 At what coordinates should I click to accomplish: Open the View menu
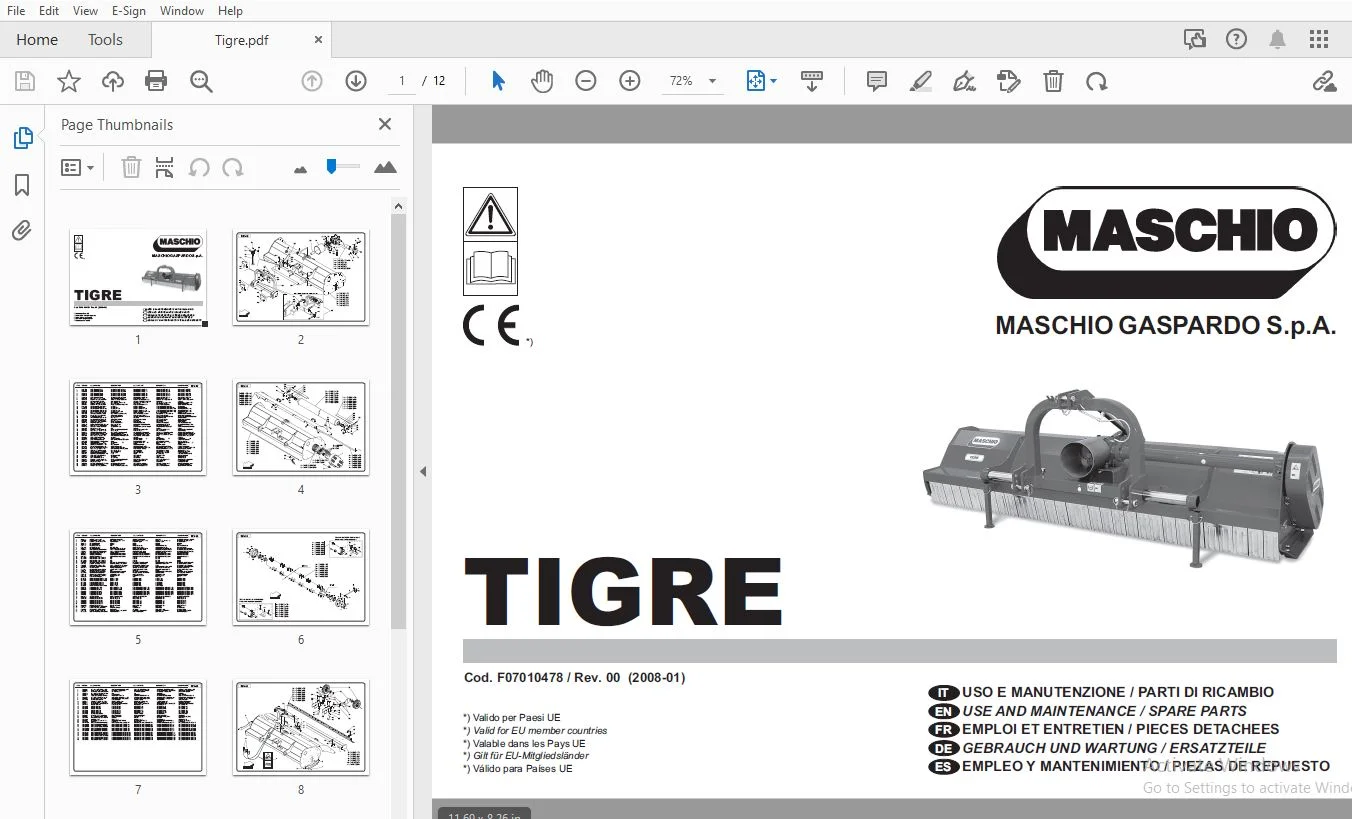(x=85, y=11)
